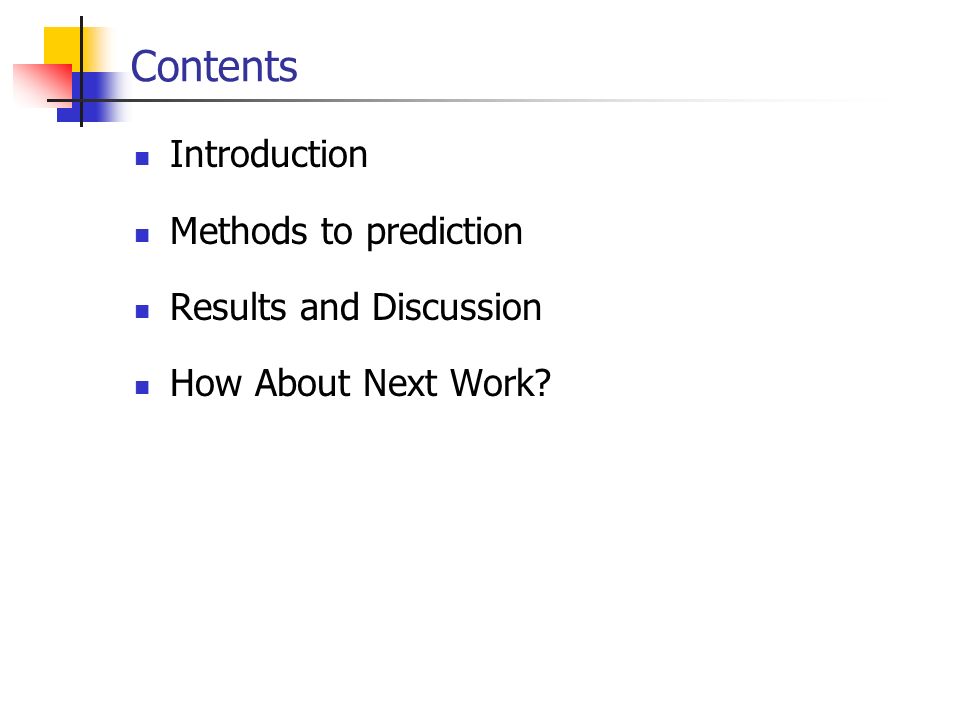Click the vertical black line in the logo

81,72
